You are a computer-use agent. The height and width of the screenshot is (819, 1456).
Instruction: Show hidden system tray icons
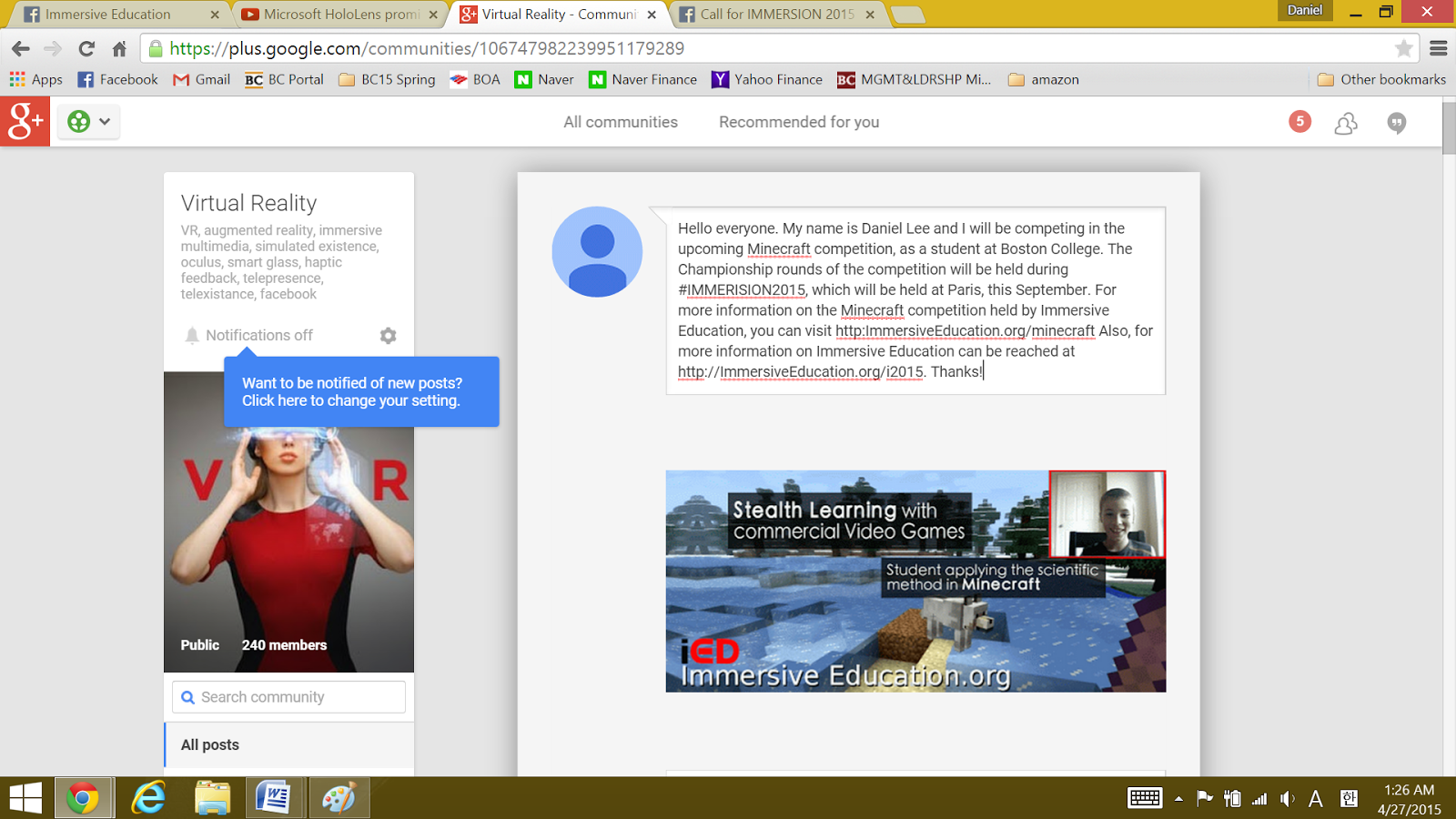click(x=1178, y=798)
